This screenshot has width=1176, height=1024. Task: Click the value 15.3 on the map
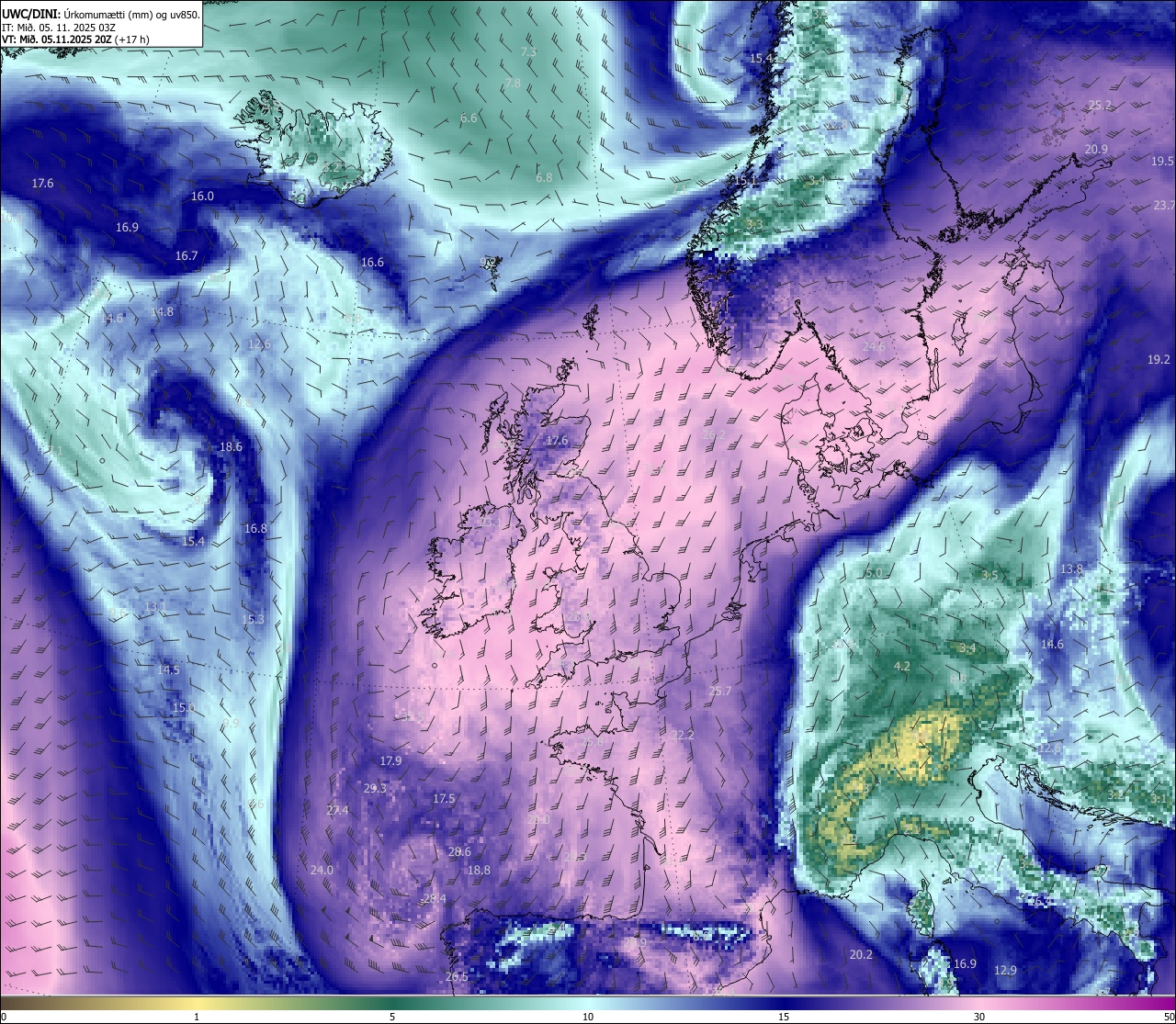point(253,620)
